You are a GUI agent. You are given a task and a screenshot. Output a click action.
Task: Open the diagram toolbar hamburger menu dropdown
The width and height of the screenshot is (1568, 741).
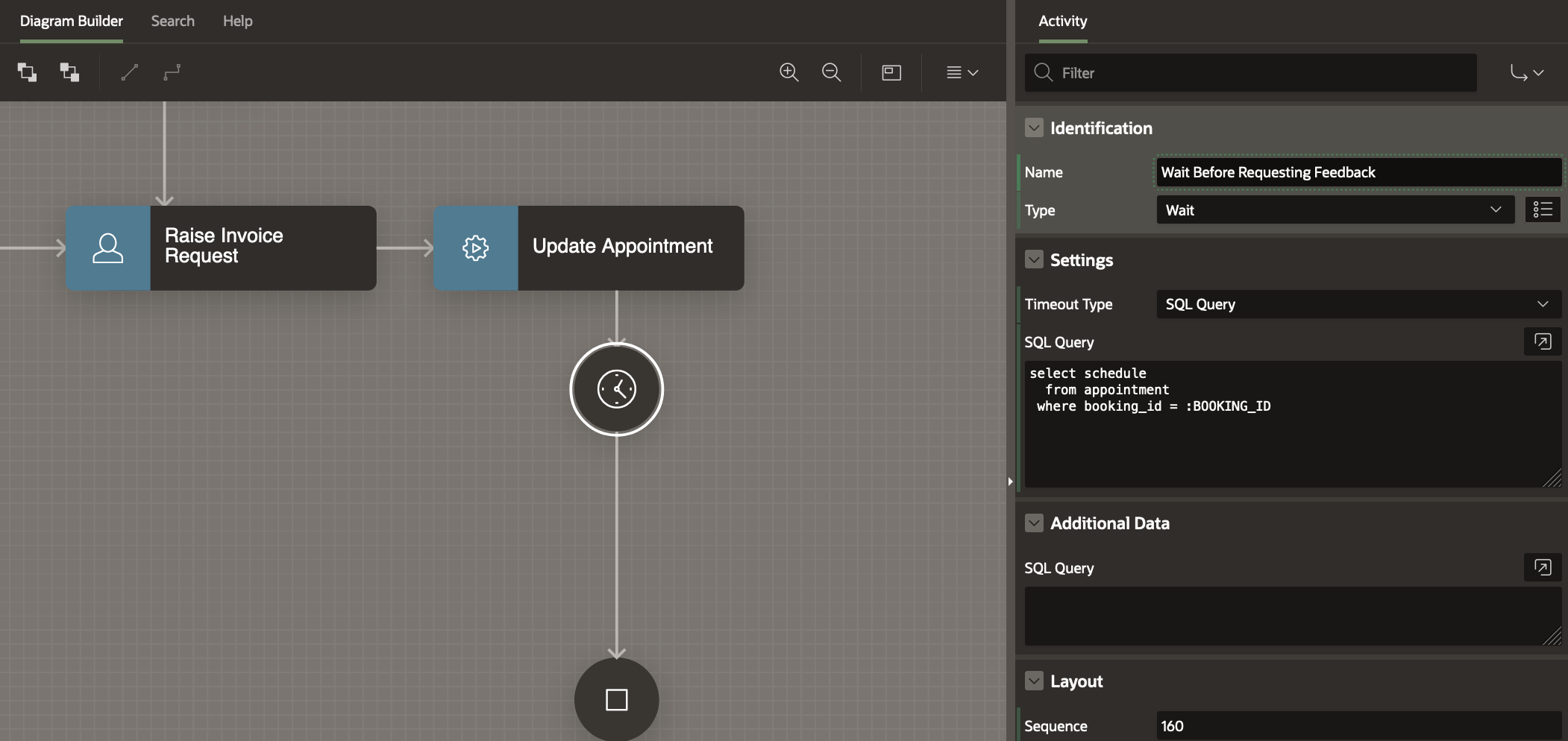click(x=962, y=72)
